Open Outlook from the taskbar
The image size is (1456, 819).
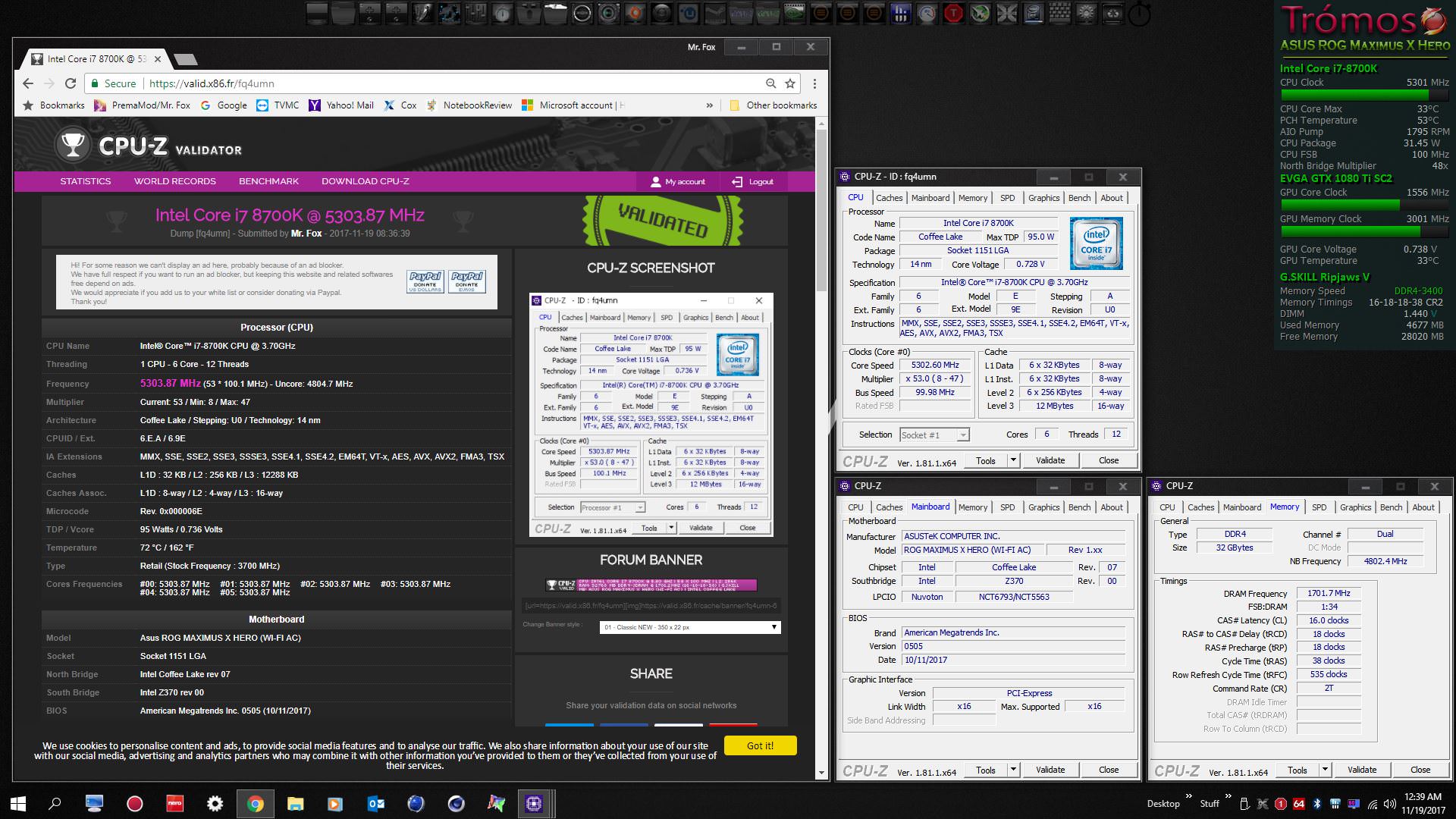376,803
